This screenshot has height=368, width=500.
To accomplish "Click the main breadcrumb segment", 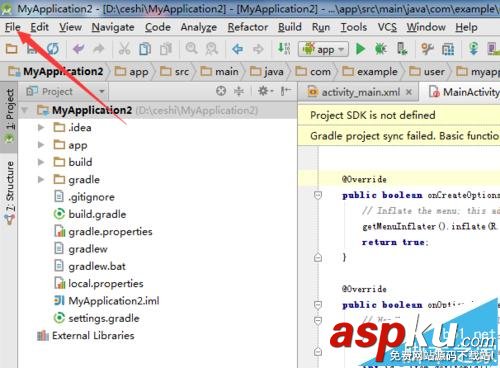I will pos(220,71).
